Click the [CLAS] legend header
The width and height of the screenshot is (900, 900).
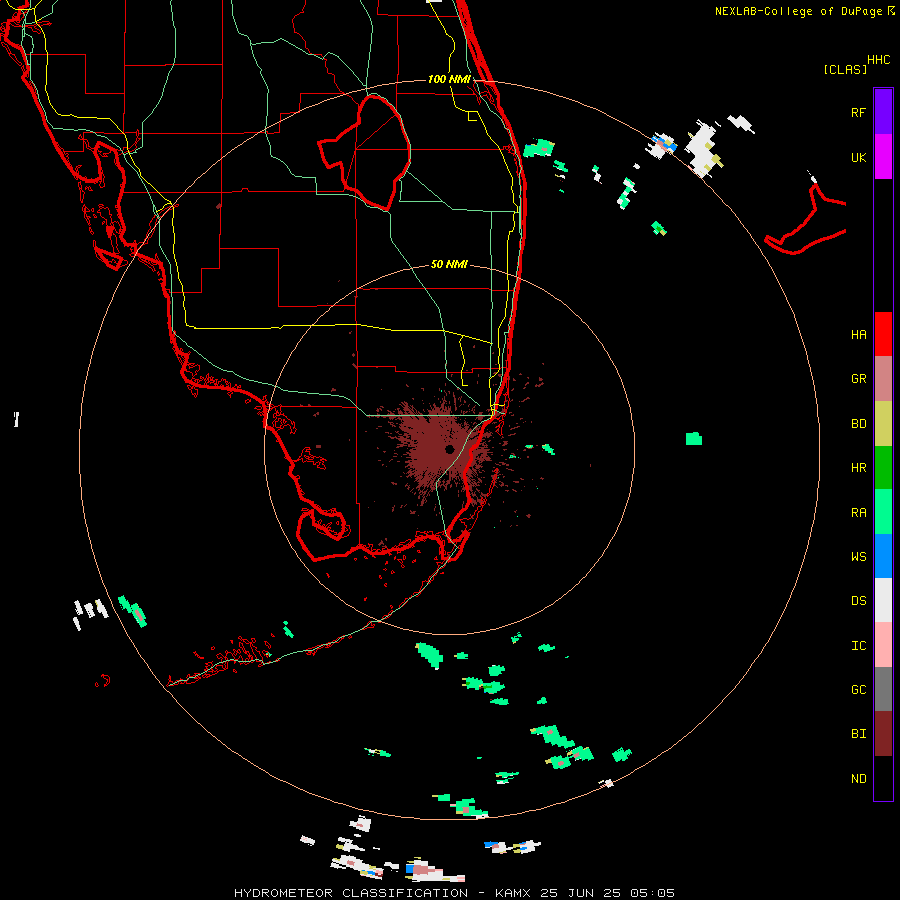844,70
